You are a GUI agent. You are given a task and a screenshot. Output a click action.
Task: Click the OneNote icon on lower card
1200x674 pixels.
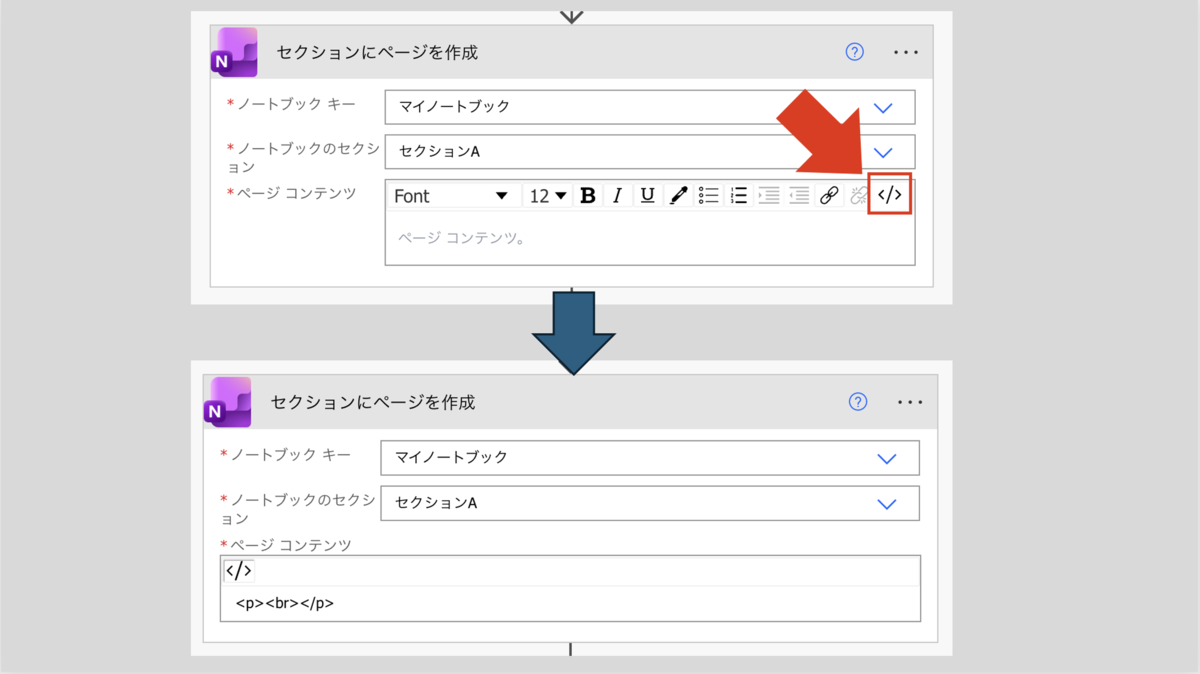tap(228, 402)
